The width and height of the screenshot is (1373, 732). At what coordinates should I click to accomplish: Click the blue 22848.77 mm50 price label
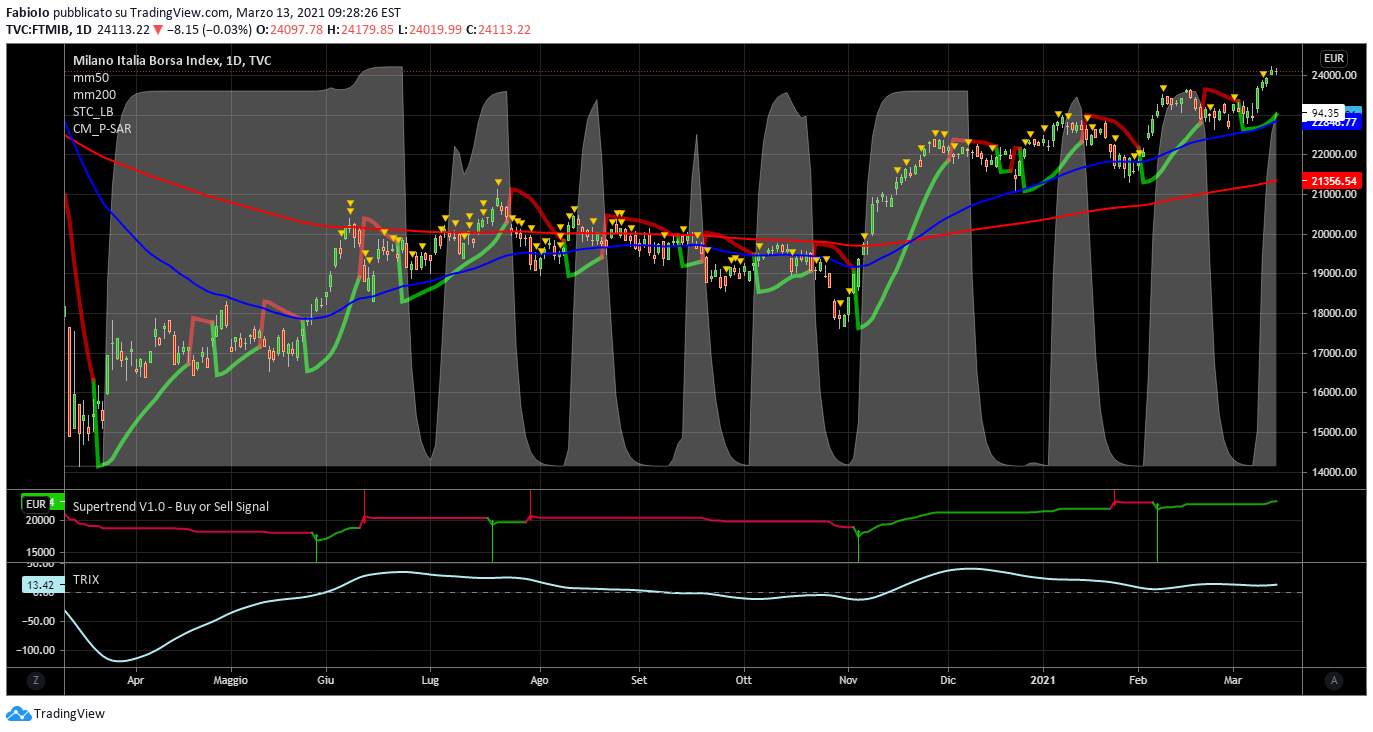coord(1332,122)
